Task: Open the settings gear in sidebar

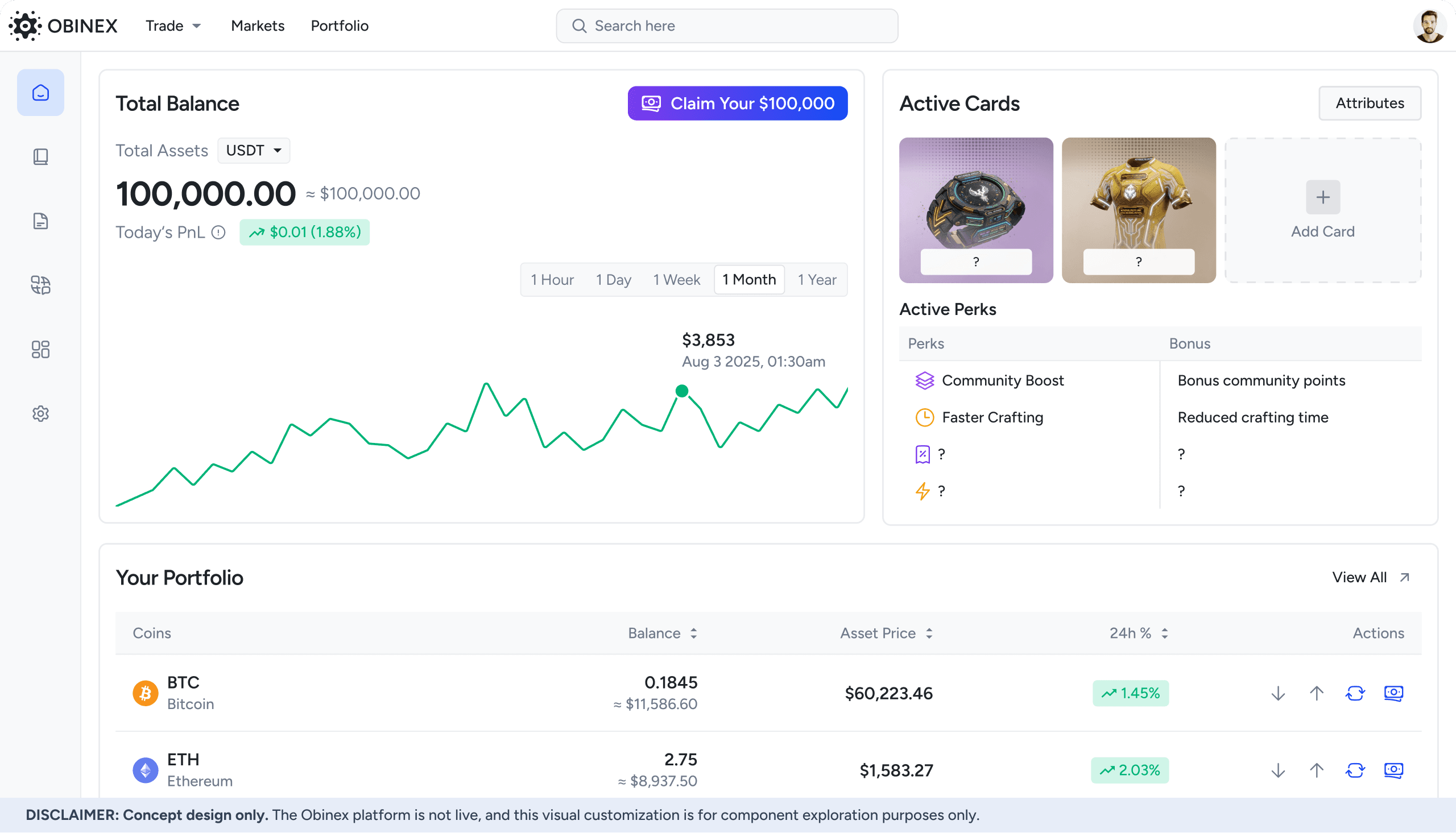Action: [x=40, y=413]
